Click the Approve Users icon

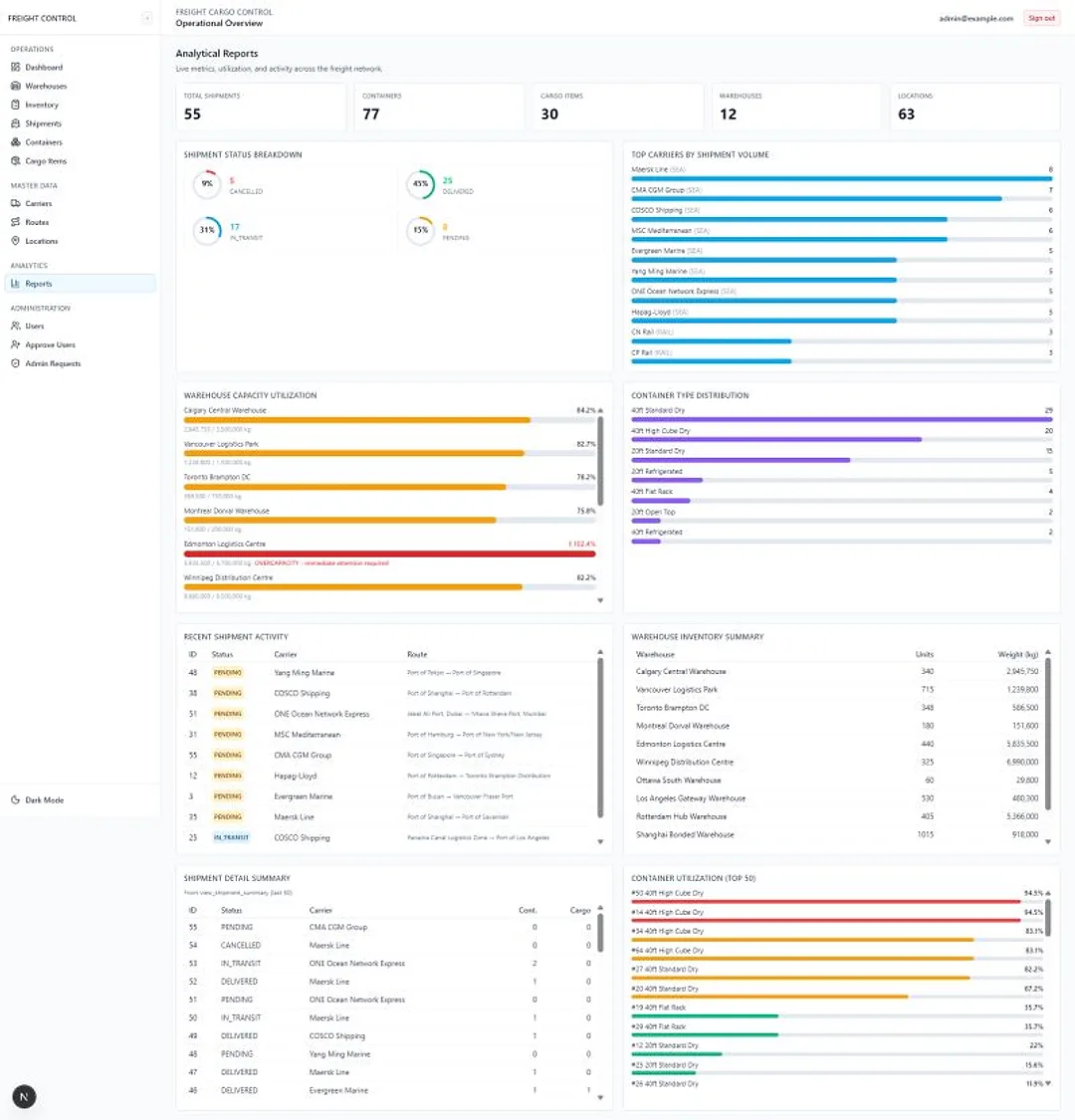coord(16,344)
